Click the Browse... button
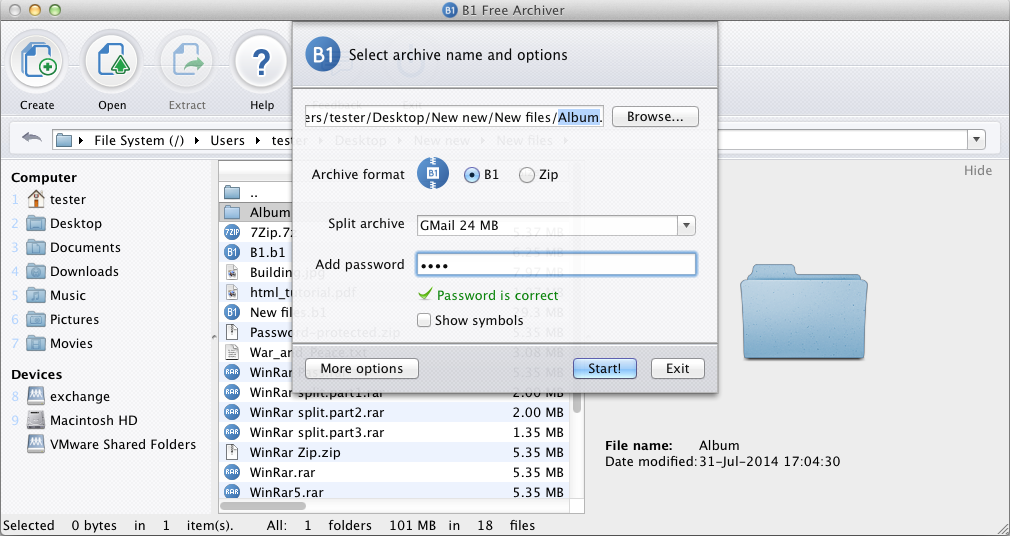Image resolution: width=1010 pixels, height=536 pixels. point(655,117)
